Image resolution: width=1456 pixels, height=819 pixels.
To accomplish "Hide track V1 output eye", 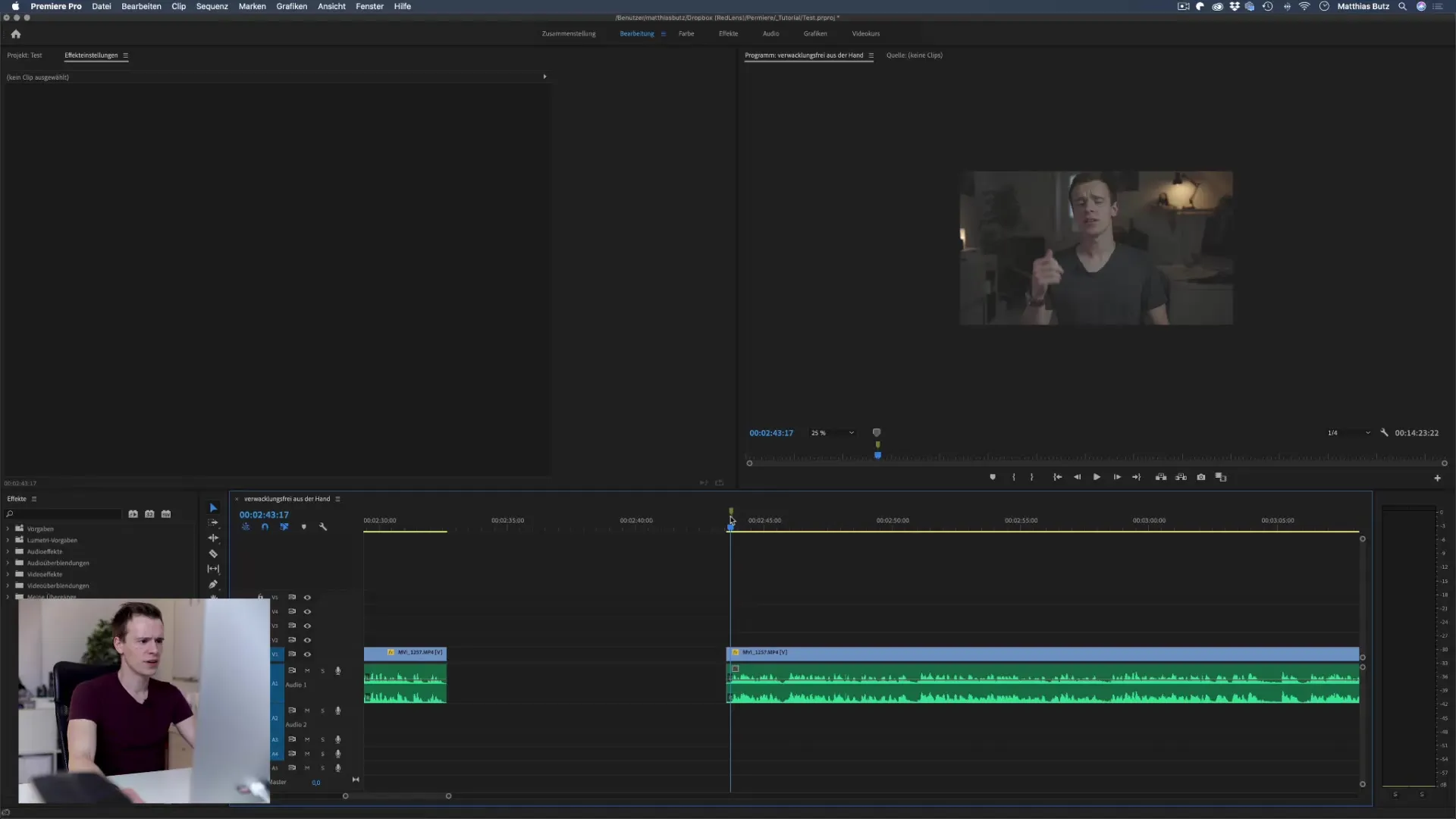I will coord(307,654).
